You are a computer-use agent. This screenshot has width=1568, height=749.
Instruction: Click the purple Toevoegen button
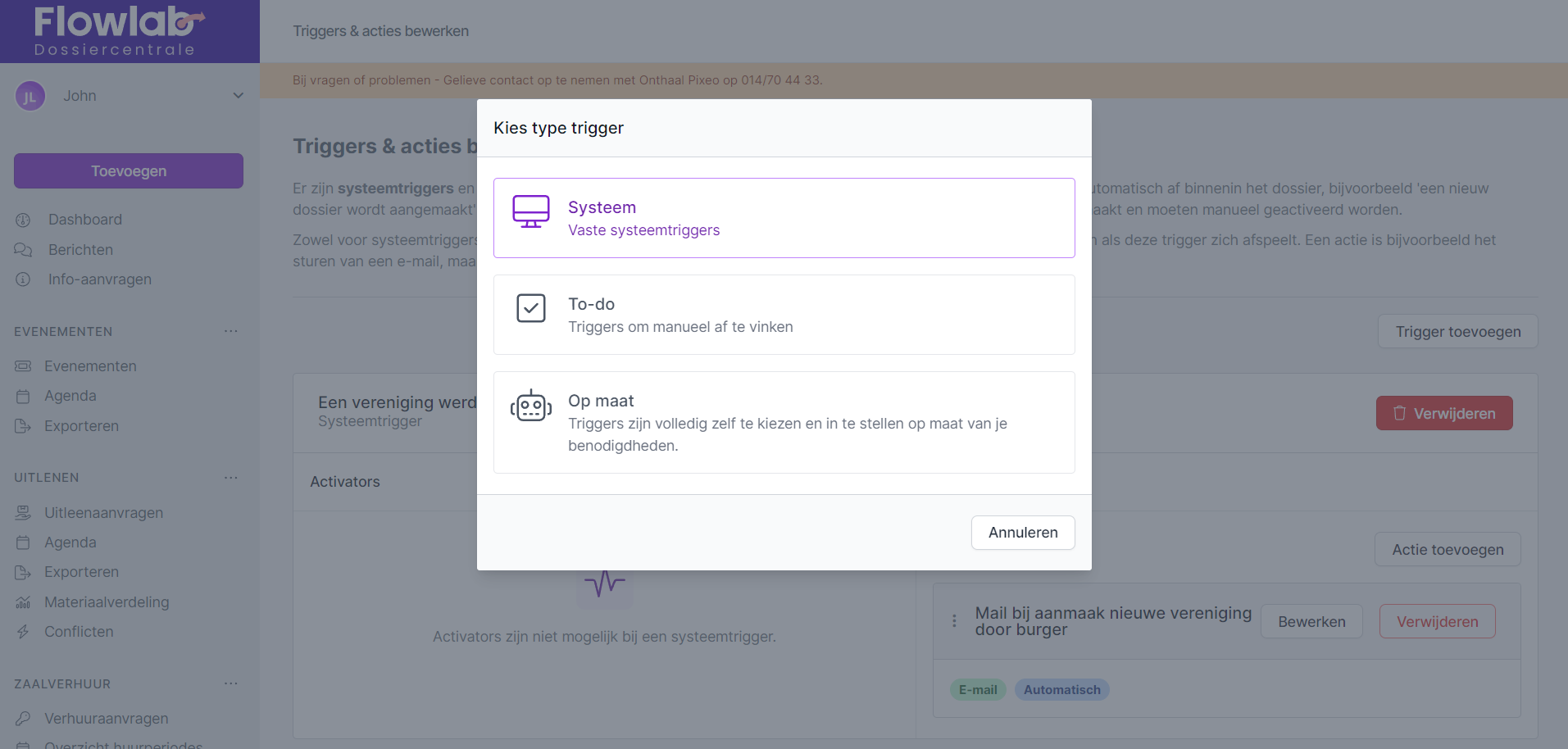(x=129, y=170)
